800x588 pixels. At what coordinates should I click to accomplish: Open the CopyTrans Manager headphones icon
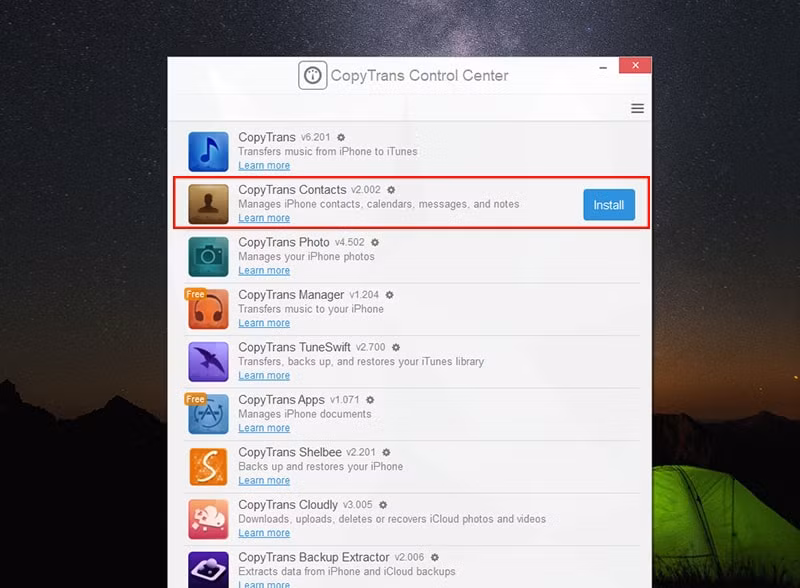coord(208,309)
